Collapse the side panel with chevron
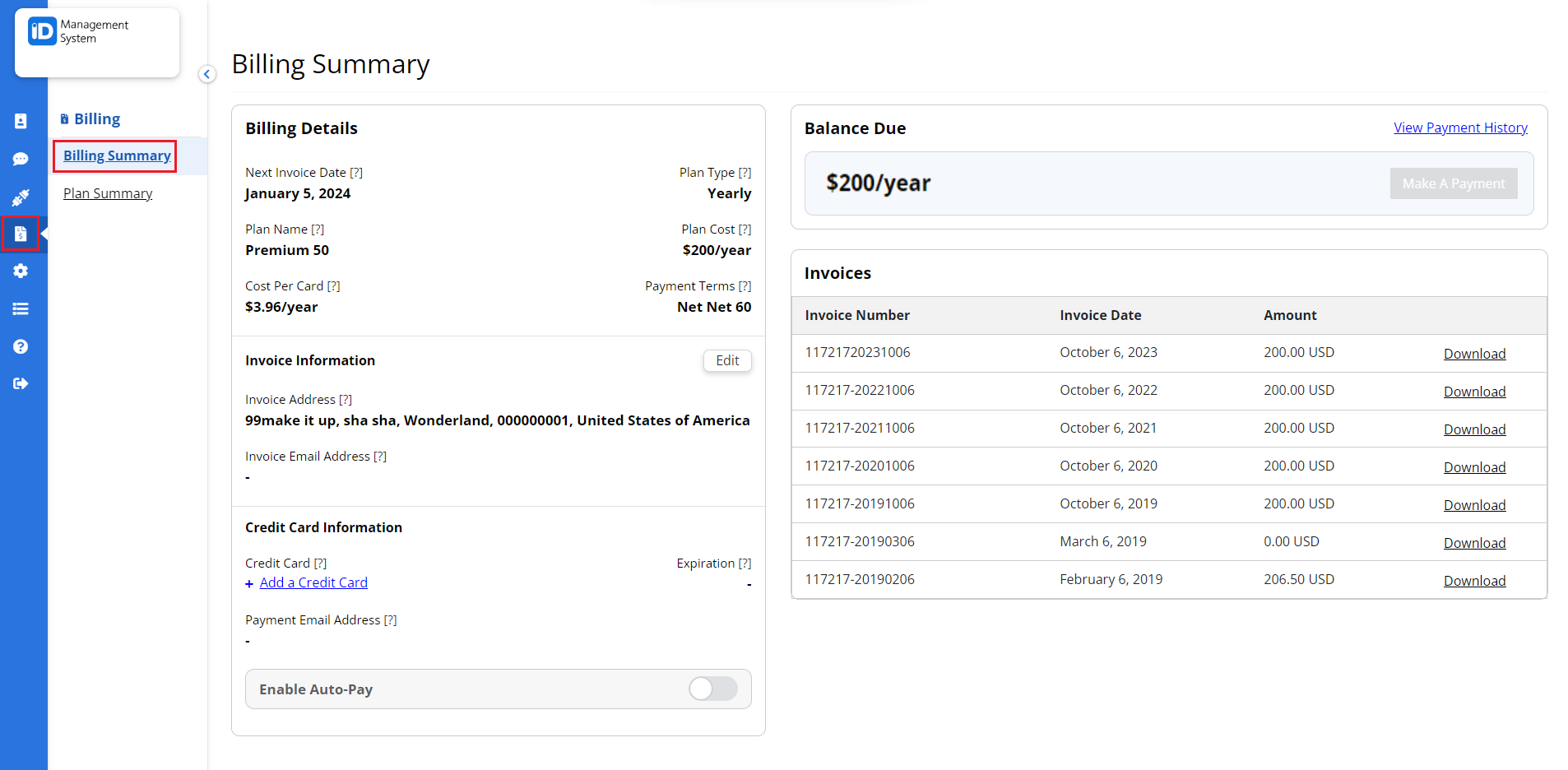 click(207, 74)
